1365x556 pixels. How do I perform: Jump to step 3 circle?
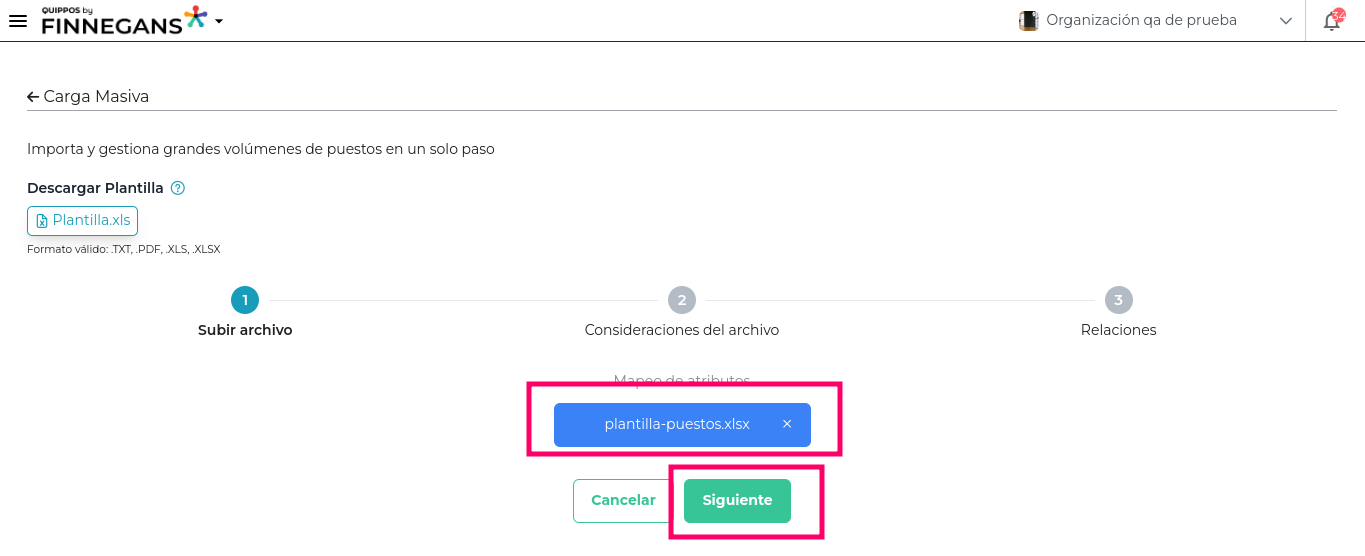(x=1118, y=300)
